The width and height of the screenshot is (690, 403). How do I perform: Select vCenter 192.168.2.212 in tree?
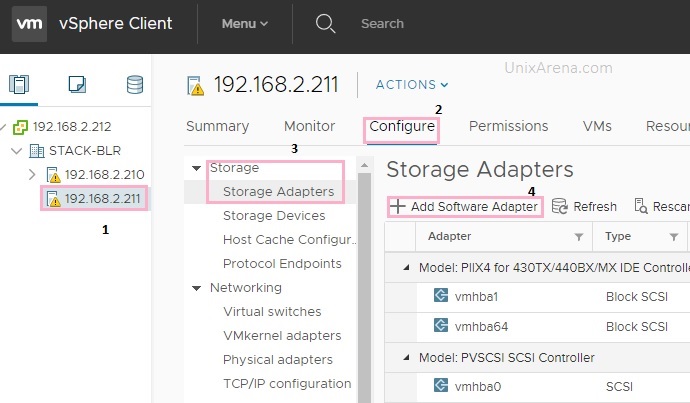click(x=72, y=127)
